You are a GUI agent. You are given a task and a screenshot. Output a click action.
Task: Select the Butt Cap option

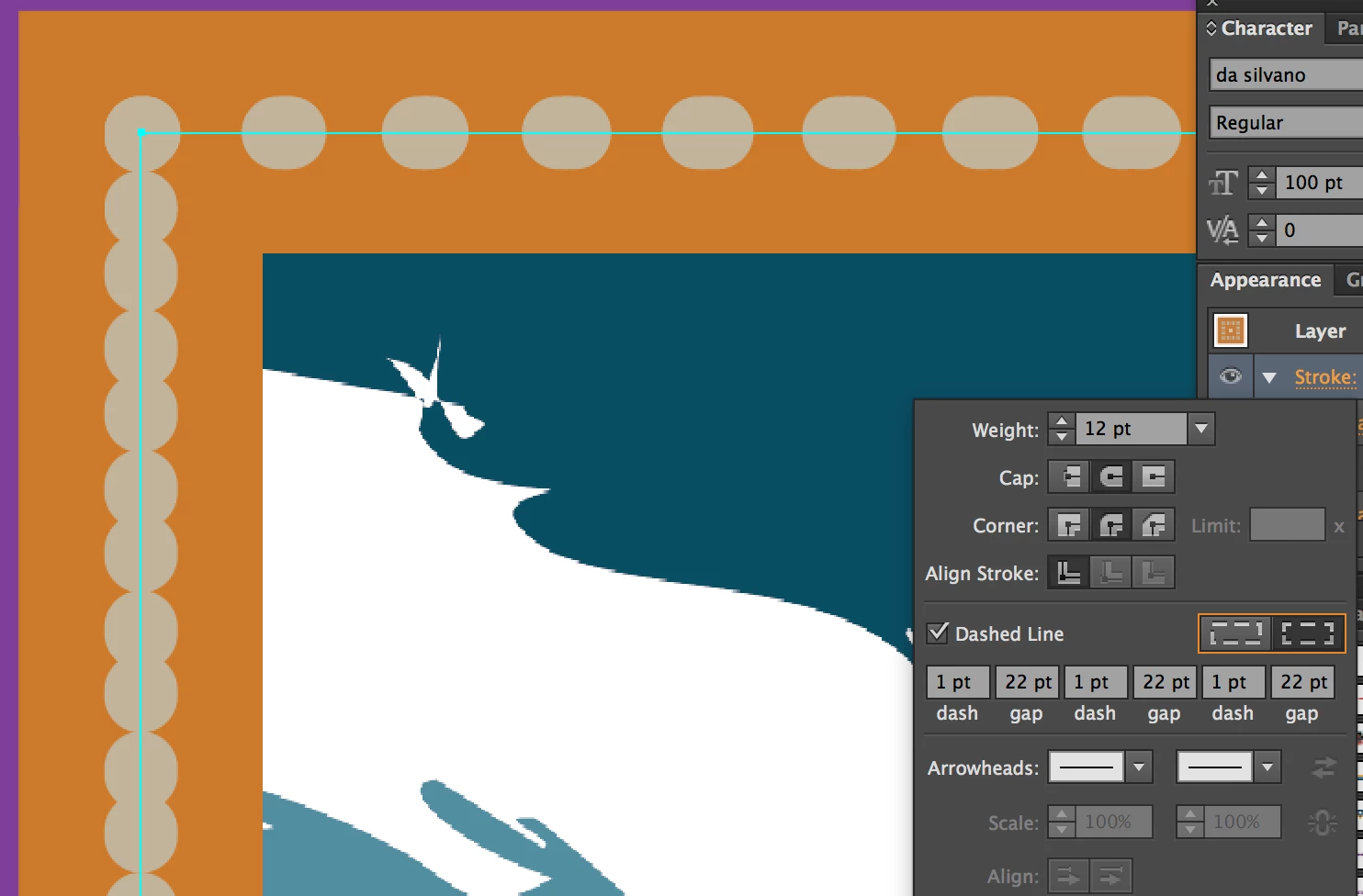[1069, 477]
